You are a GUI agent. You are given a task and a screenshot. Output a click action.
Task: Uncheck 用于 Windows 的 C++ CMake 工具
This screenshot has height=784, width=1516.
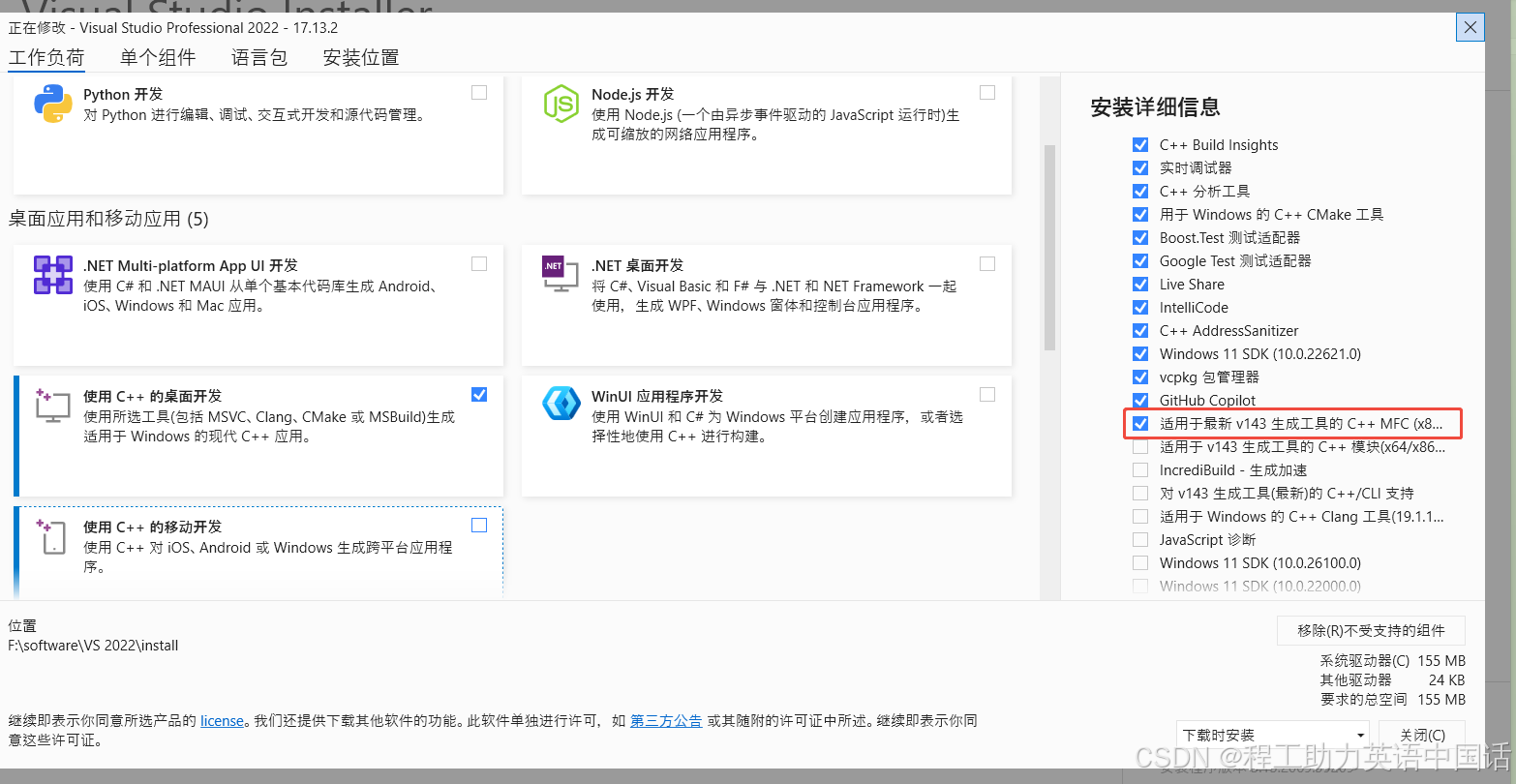point(1140,214)
